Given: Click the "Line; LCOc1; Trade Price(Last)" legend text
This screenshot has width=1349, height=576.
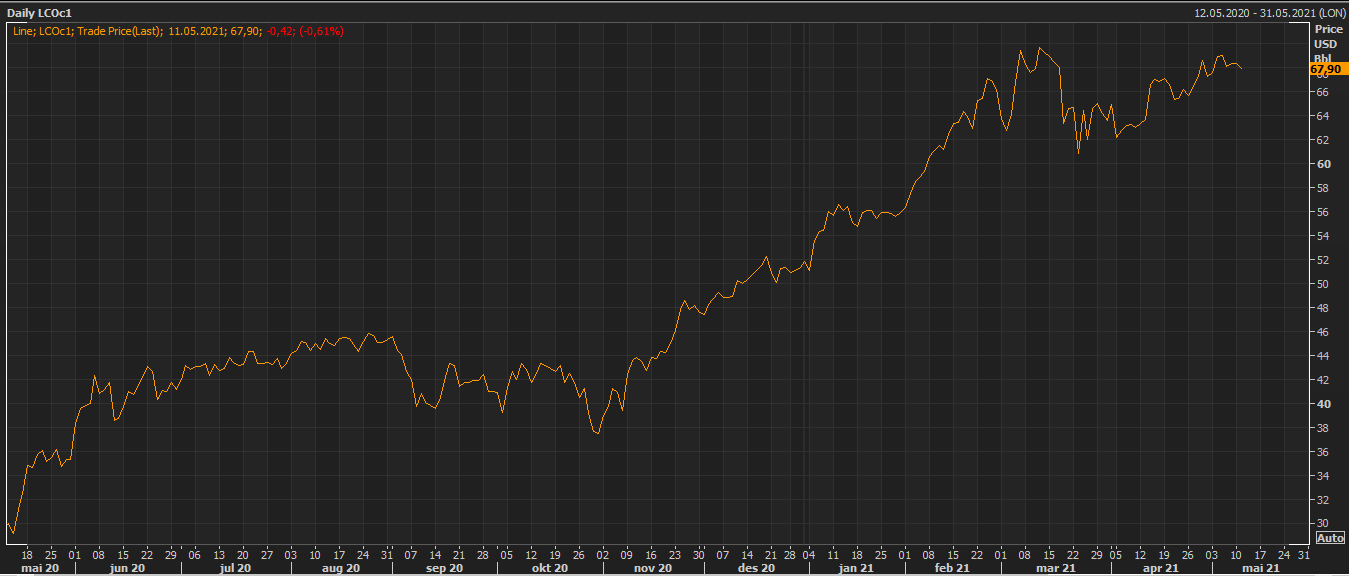Looking at the screenshot, I should (x=88, y=31).
